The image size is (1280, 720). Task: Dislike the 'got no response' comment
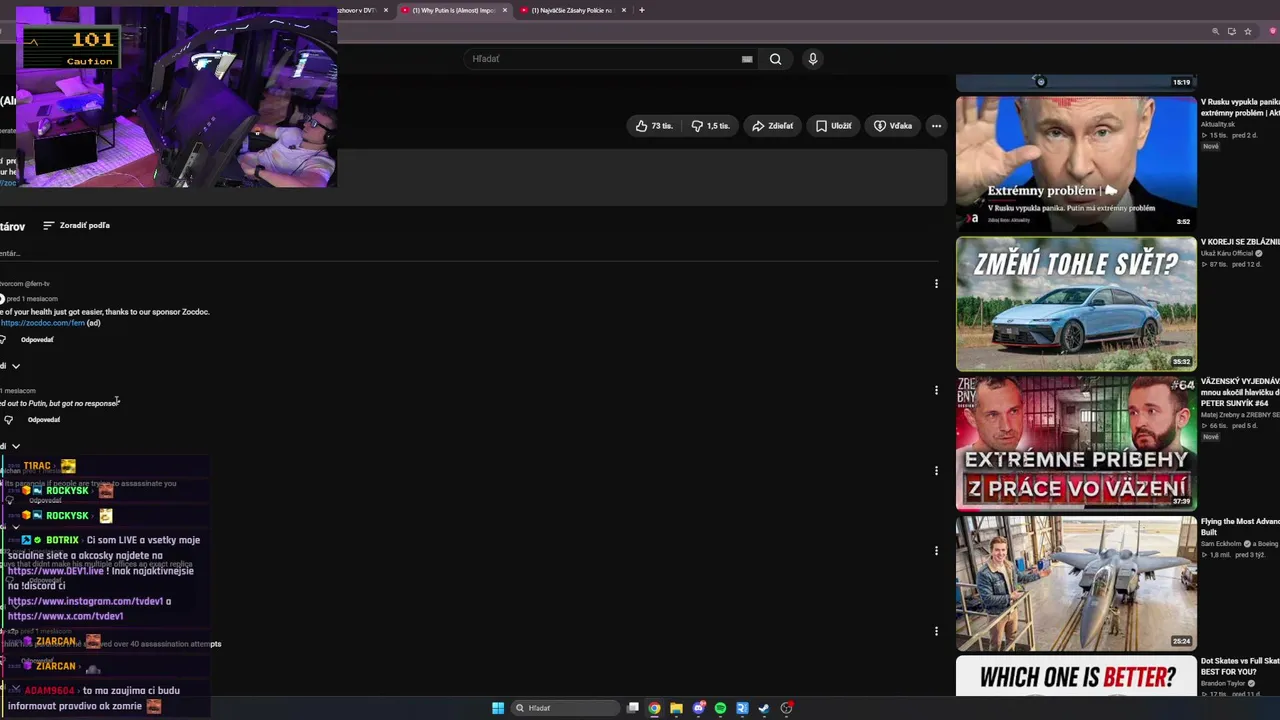pos(8,420)
